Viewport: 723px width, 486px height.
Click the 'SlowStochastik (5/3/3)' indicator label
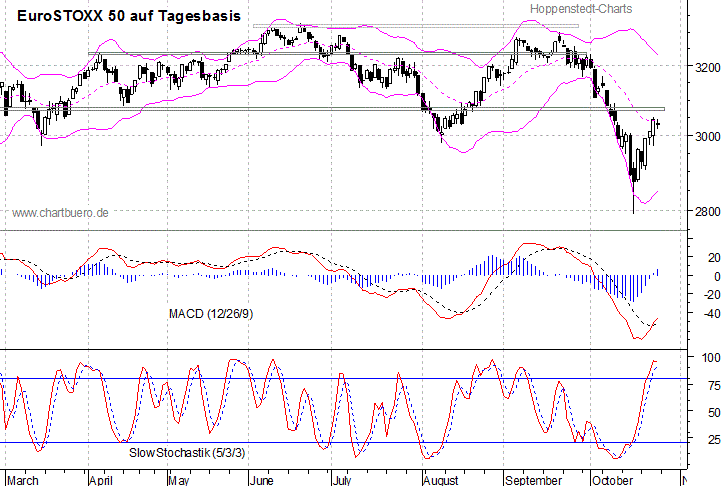pyautogui.click(x=187, y=453)
